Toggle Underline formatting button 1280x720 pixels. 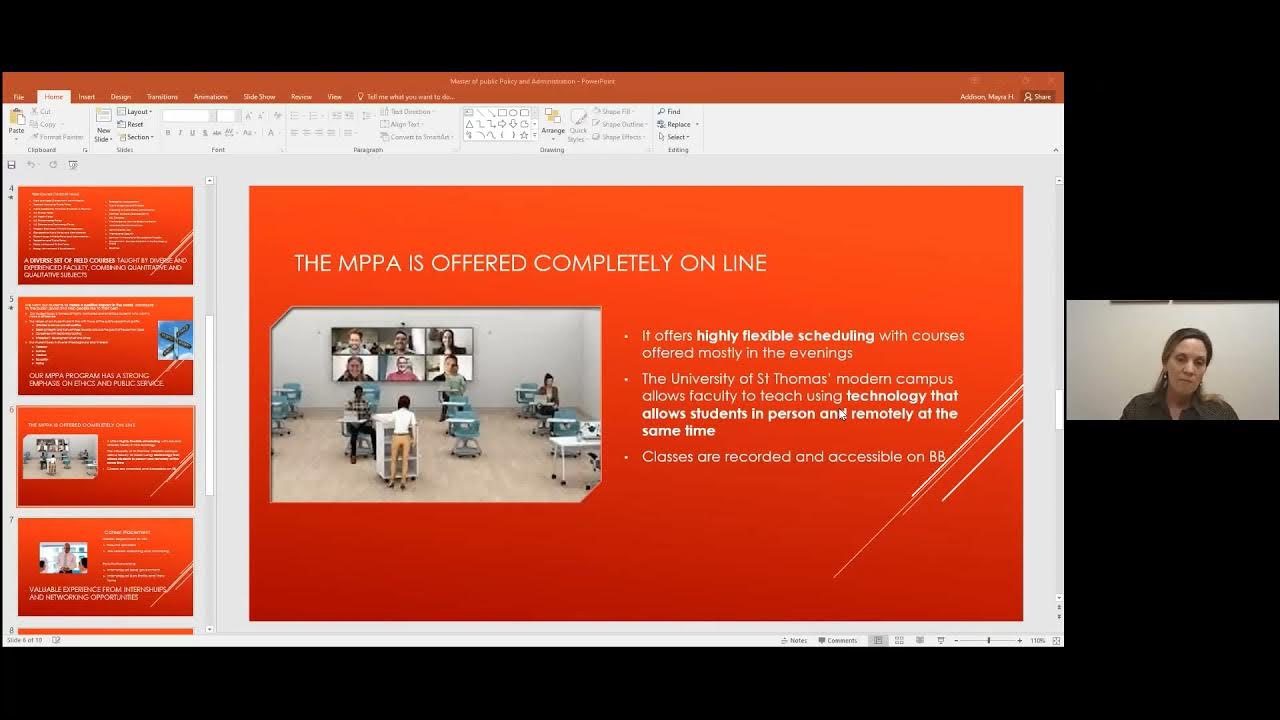[x=192, y=133]
